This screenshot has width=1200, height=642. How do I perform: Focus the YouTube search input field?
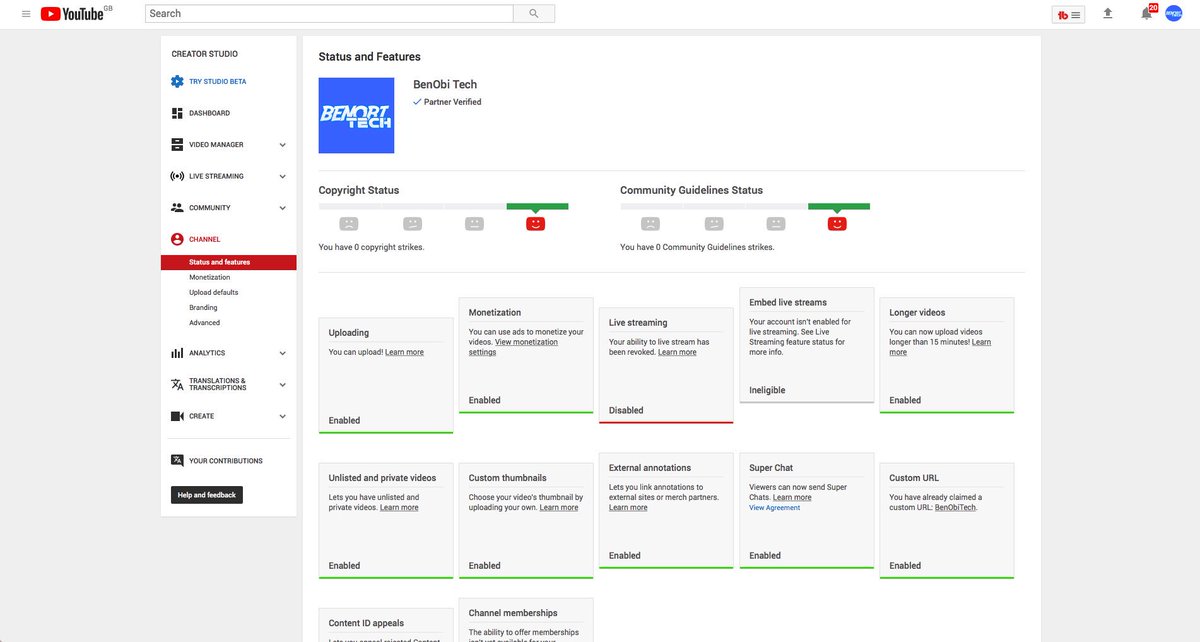click(x=329, y=14)
